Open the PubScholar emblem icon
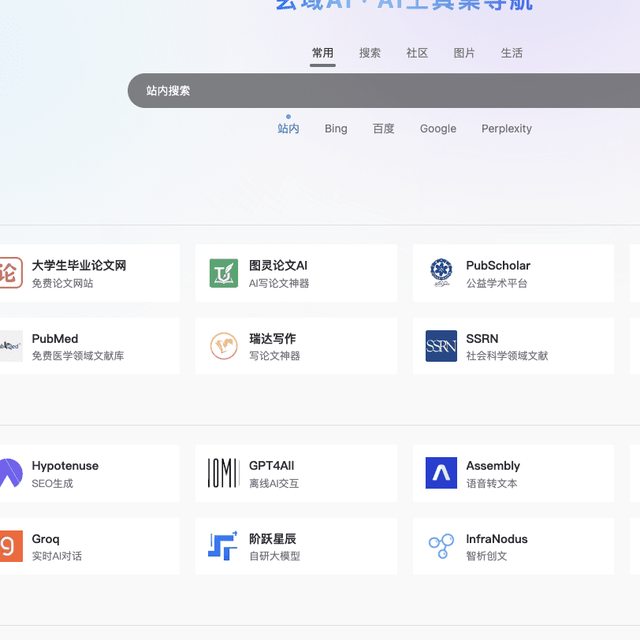The height and width of the screenshot is (640, 640). click(x=441, y=273)
